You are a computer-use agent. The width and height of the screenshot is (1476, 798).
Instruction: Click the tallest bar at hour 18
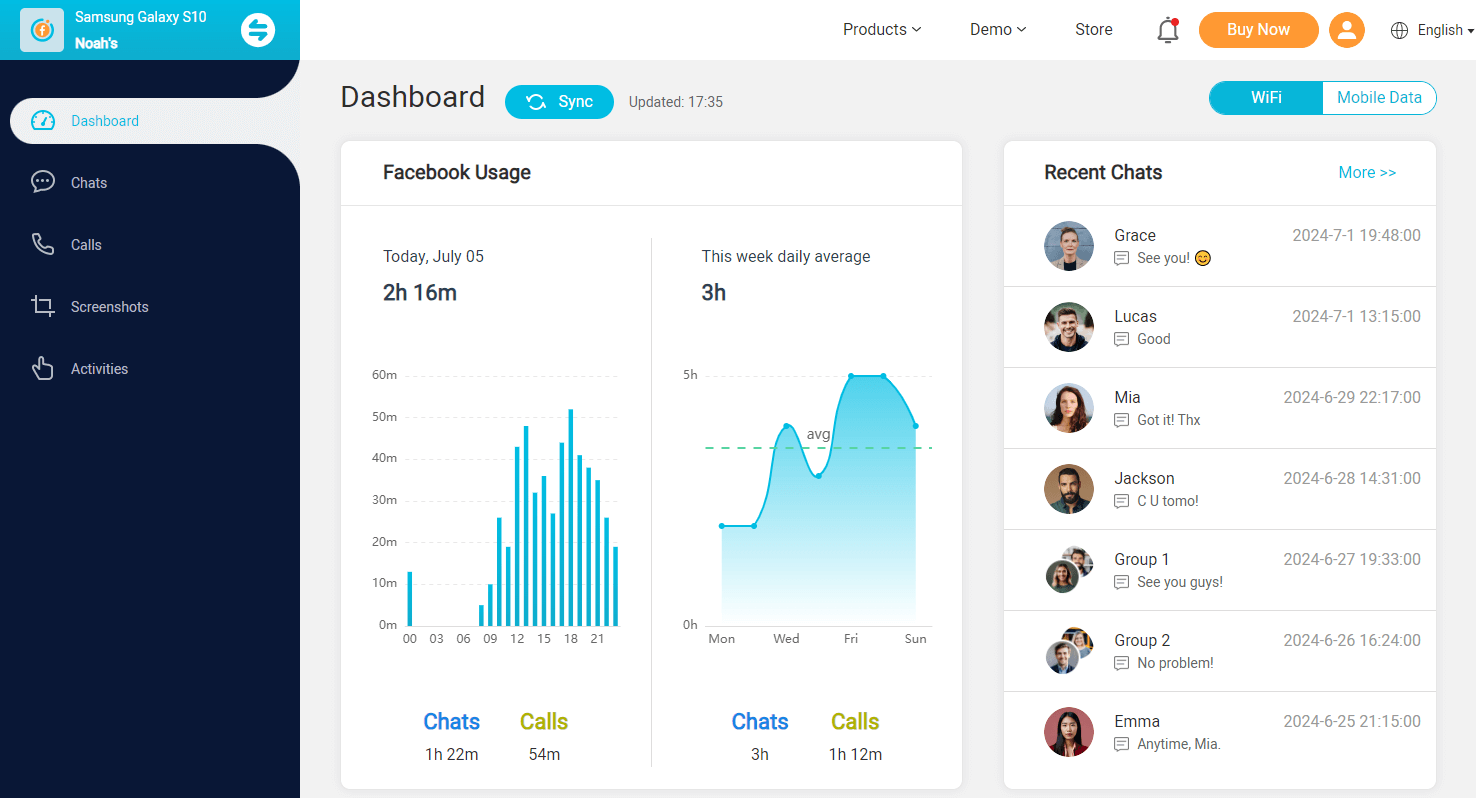point(571,517)
